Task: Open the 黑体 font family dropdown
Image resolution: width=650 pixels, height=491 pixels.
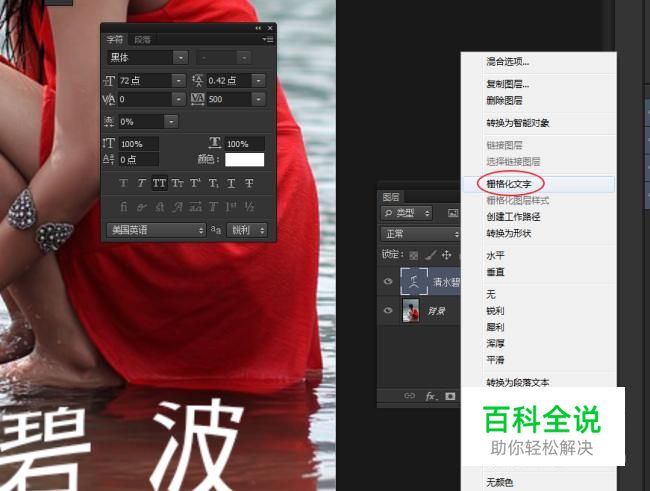Action: point(181,58)
